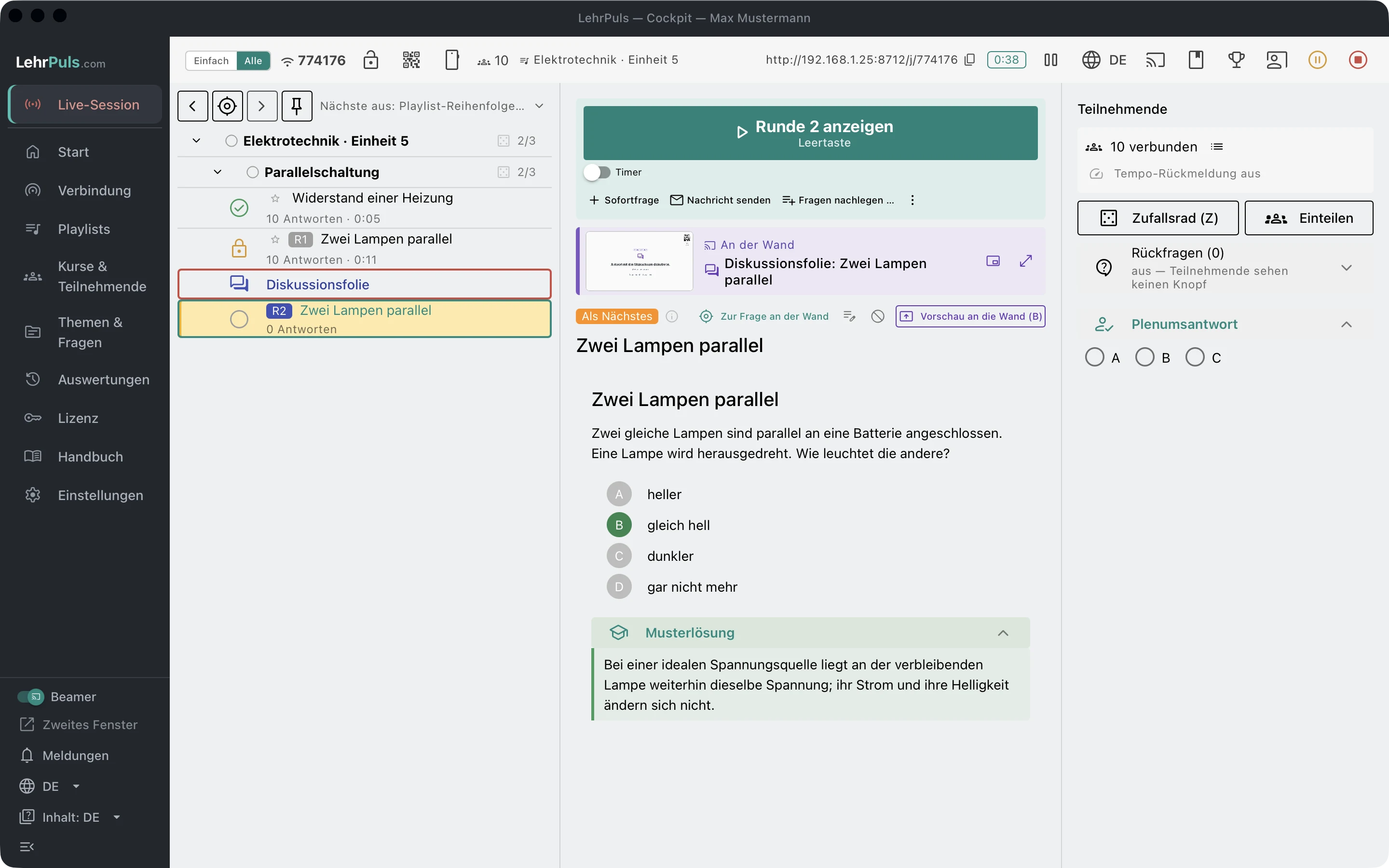Pin the playlist navigation
1389x868 pixels.
click(297, 106)
